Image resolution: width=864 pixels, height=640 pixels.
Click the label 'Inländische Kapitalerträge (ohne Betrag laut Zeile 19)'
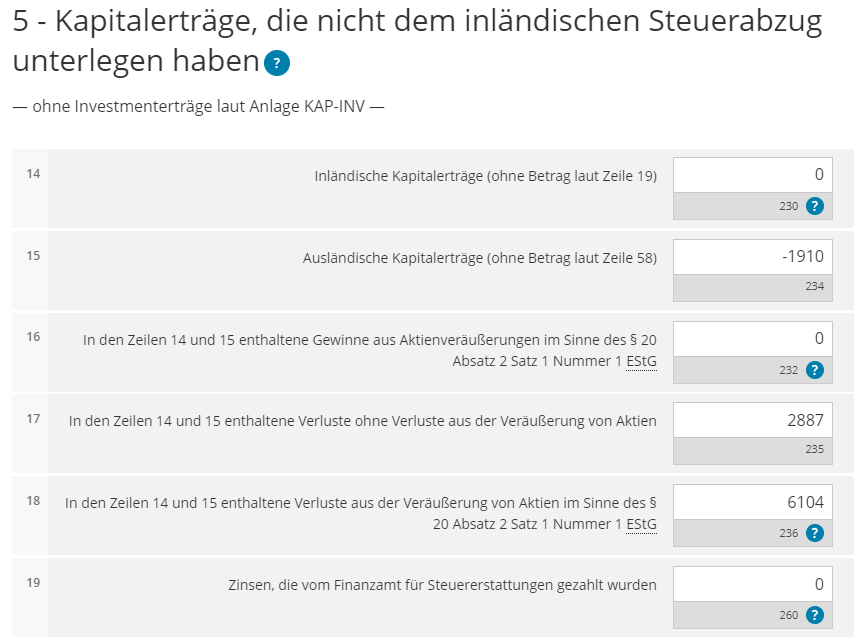(485, 176)
